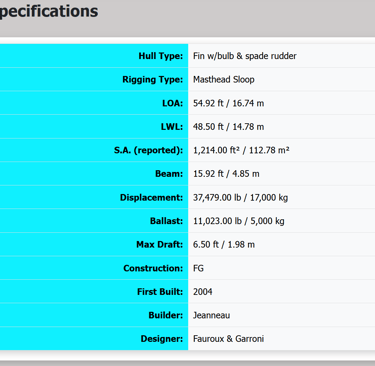
Task: Click the '54.92 ft / 16.74 m' value
Action: [x=228, y=103]
